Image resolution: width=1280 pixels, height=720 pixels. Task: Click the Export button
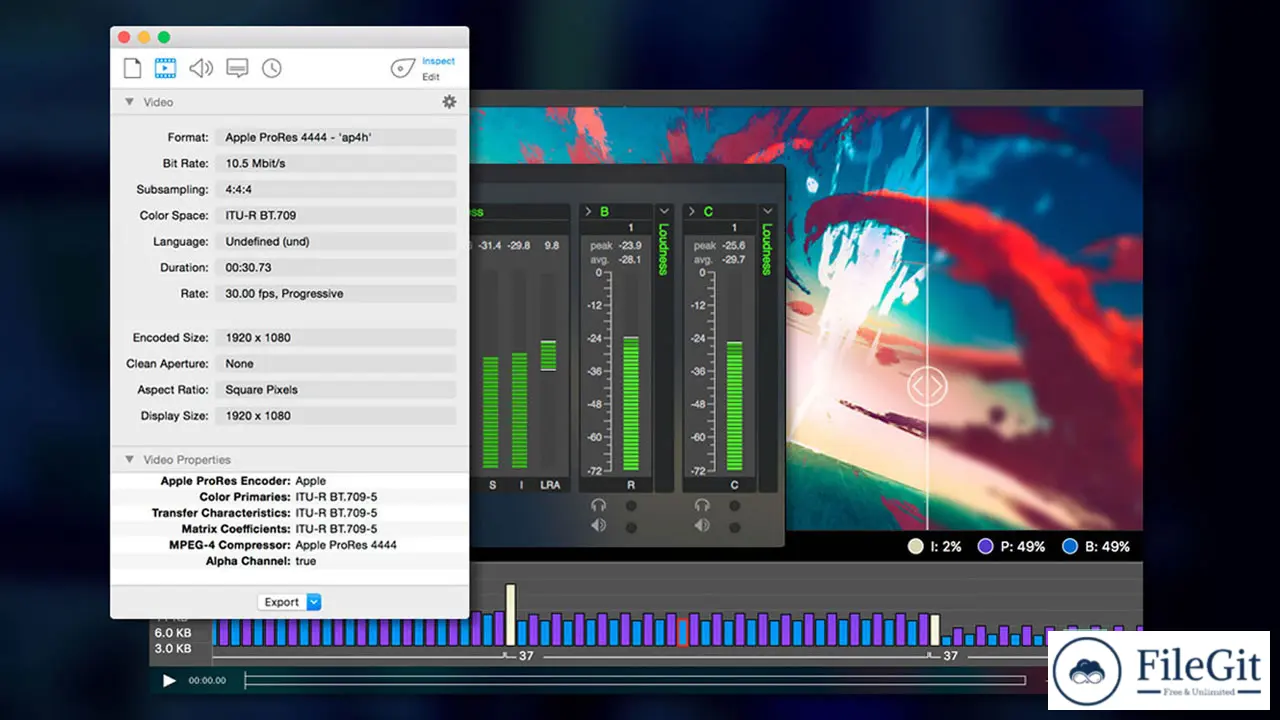pyautogui.click(x=282, y=602)
